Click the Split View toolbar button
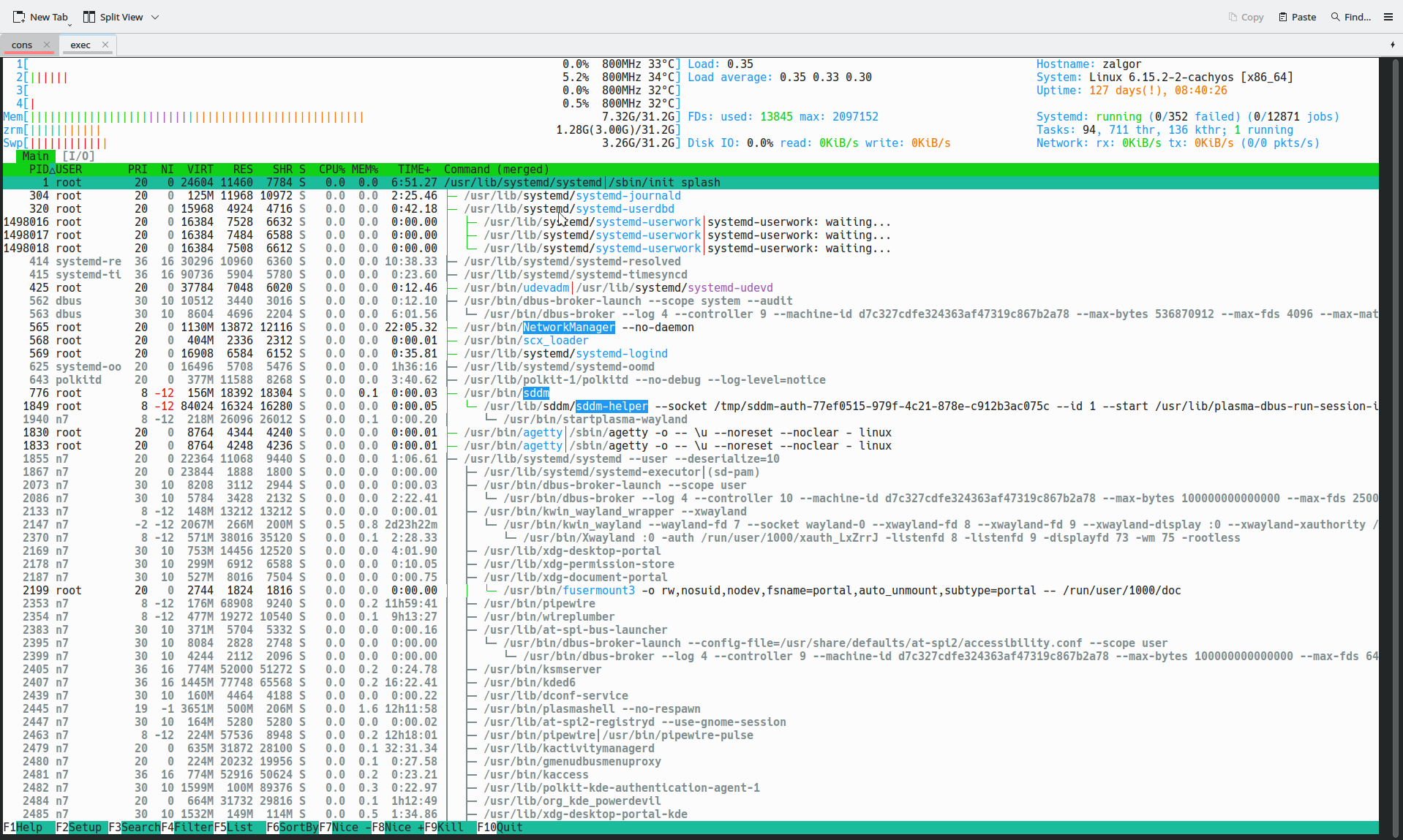Viewport: 1403px width, 840px height. click(113, 17)
